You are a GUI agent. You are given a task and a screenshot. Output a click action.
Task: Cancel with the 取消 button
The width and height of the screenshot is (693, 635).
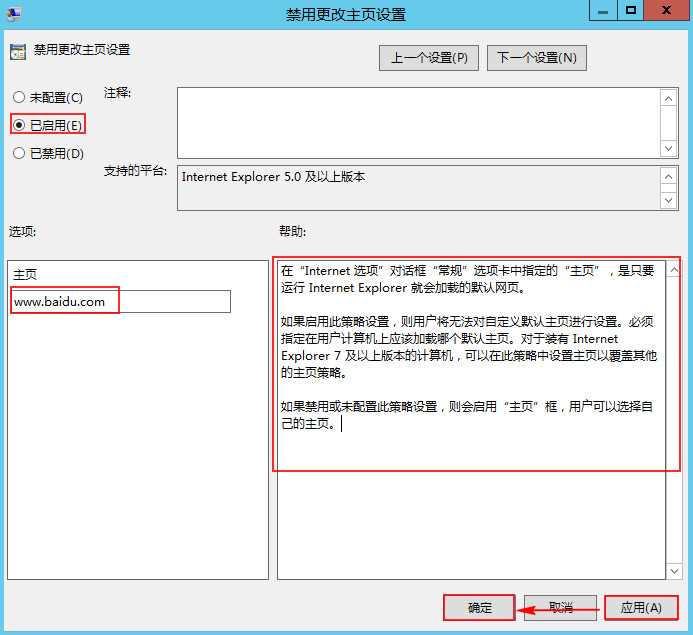click(x=560, y=608)
